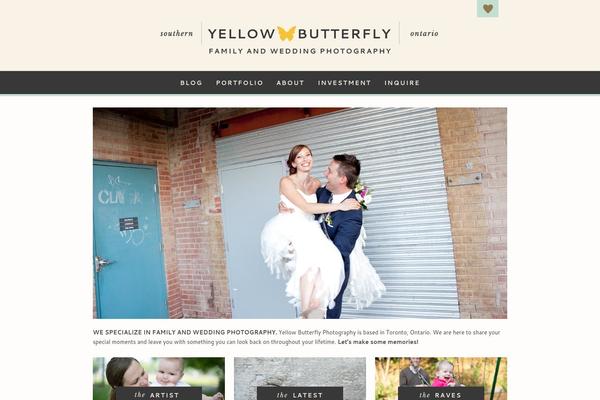Click the 'southern' text in header

[x=176, y=34]
